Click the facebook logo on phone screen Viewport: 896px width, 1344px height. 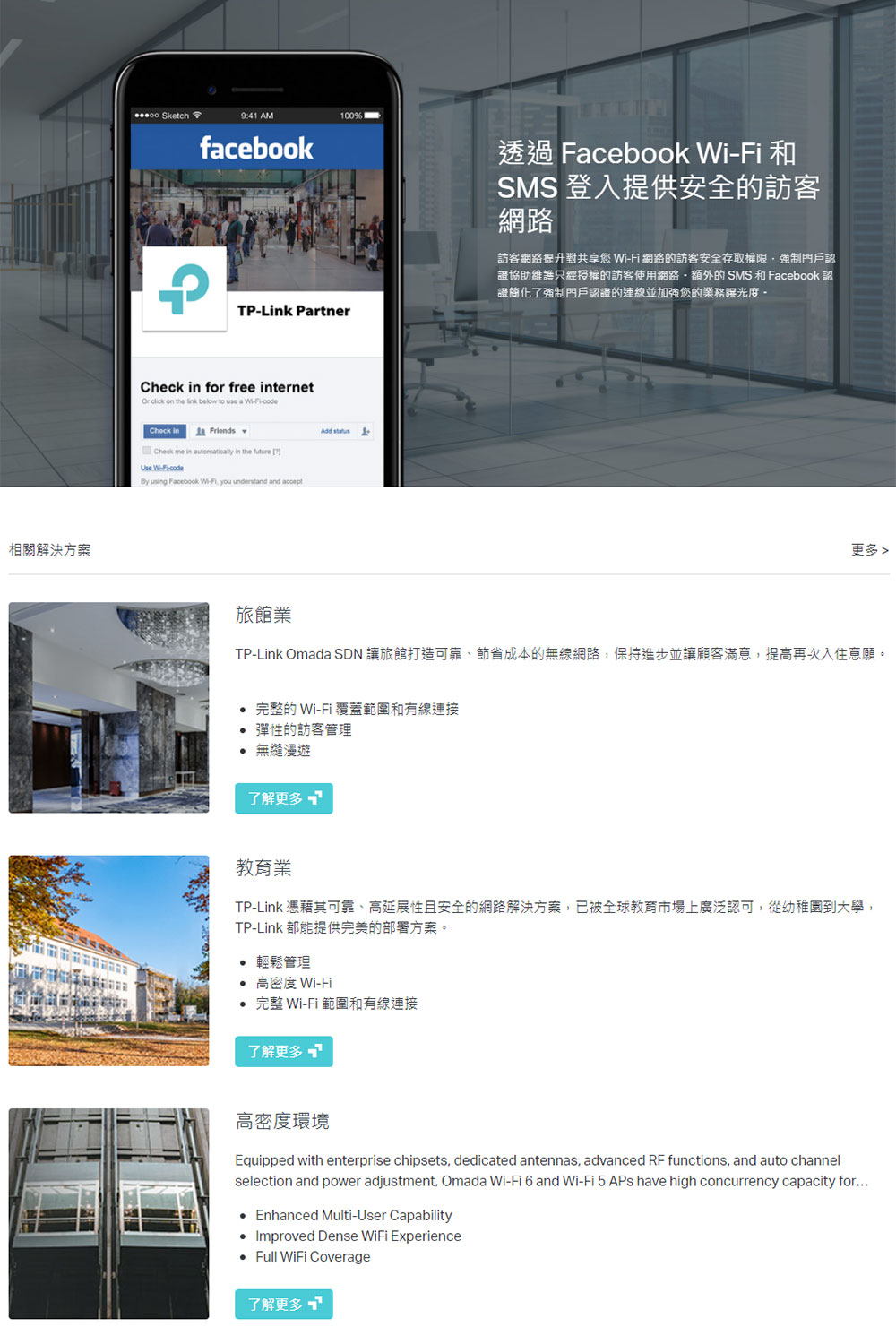[256, 148]
